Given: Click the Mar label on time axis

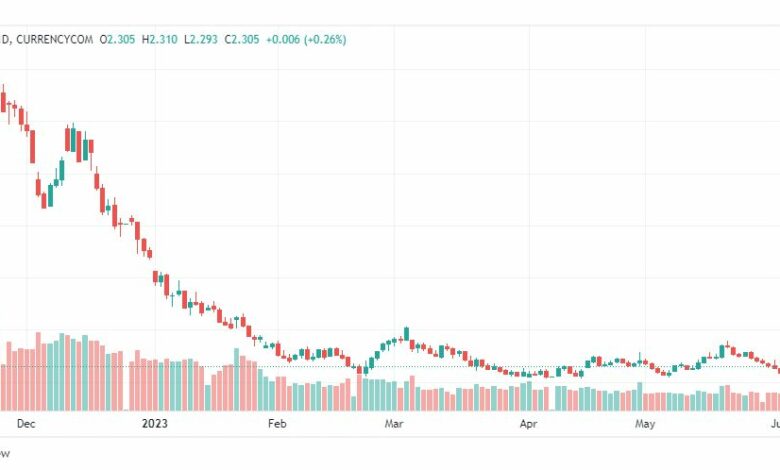Looking at the screenshot, I should point(393,424).
